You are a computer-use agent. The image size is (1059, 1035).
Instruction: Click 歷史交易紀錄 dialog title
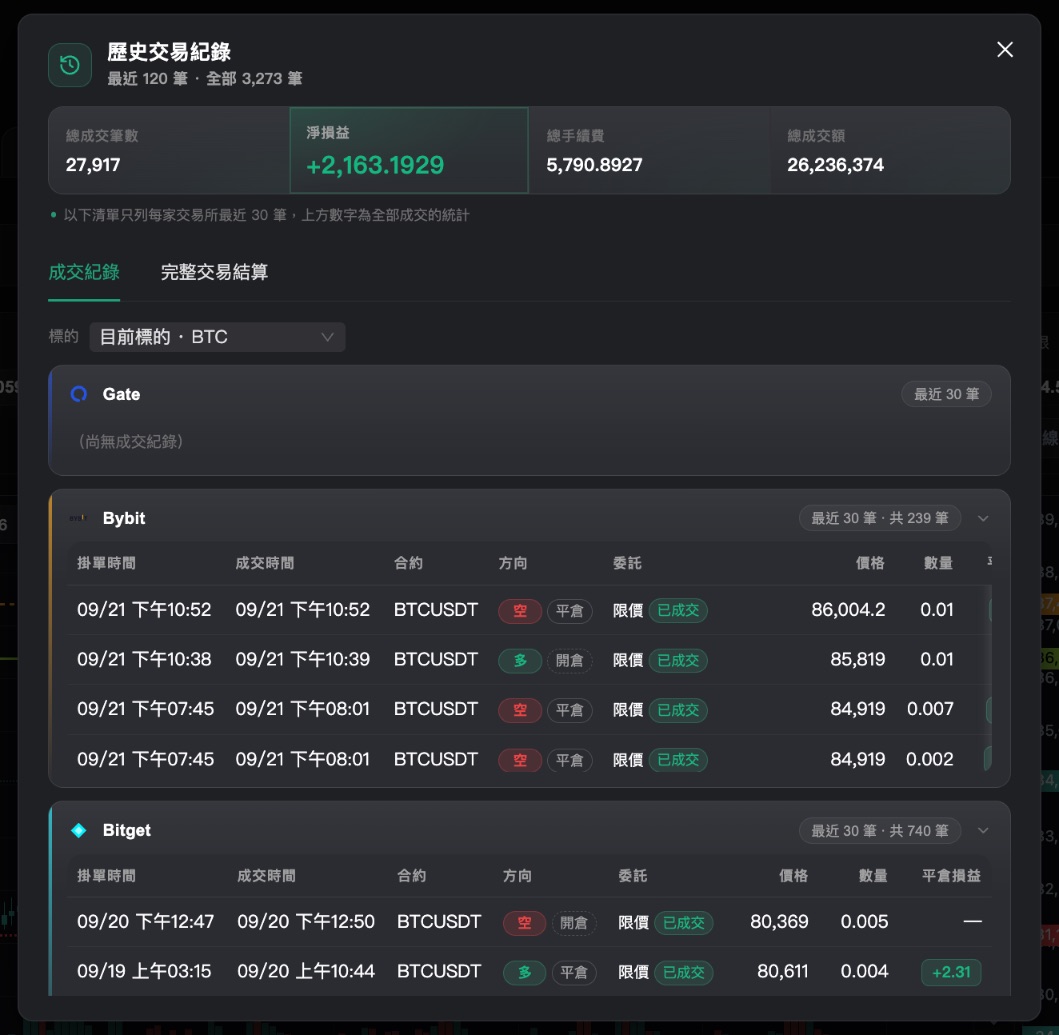pos(169,51)
